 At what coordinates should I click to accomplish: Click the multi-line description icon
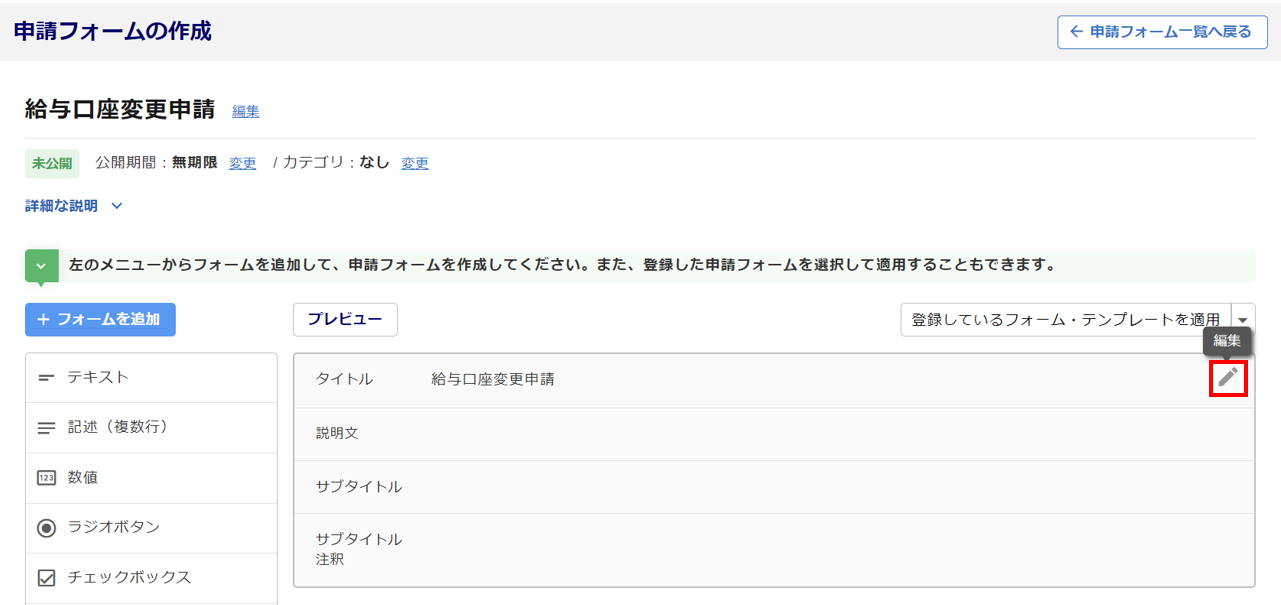46,428
